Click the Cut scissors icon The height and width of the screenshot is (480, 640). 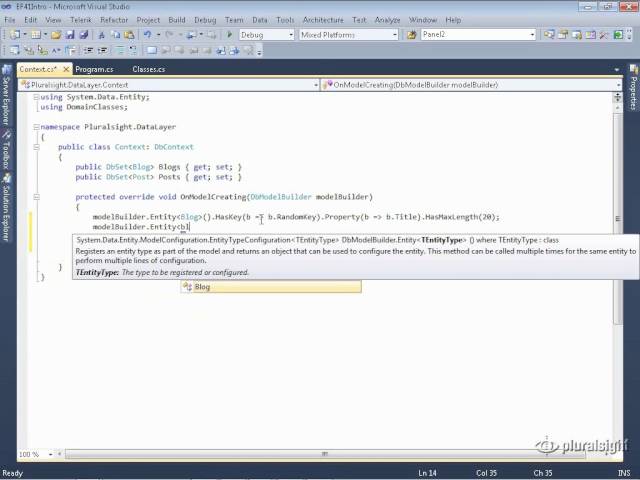tap(102, 35)
